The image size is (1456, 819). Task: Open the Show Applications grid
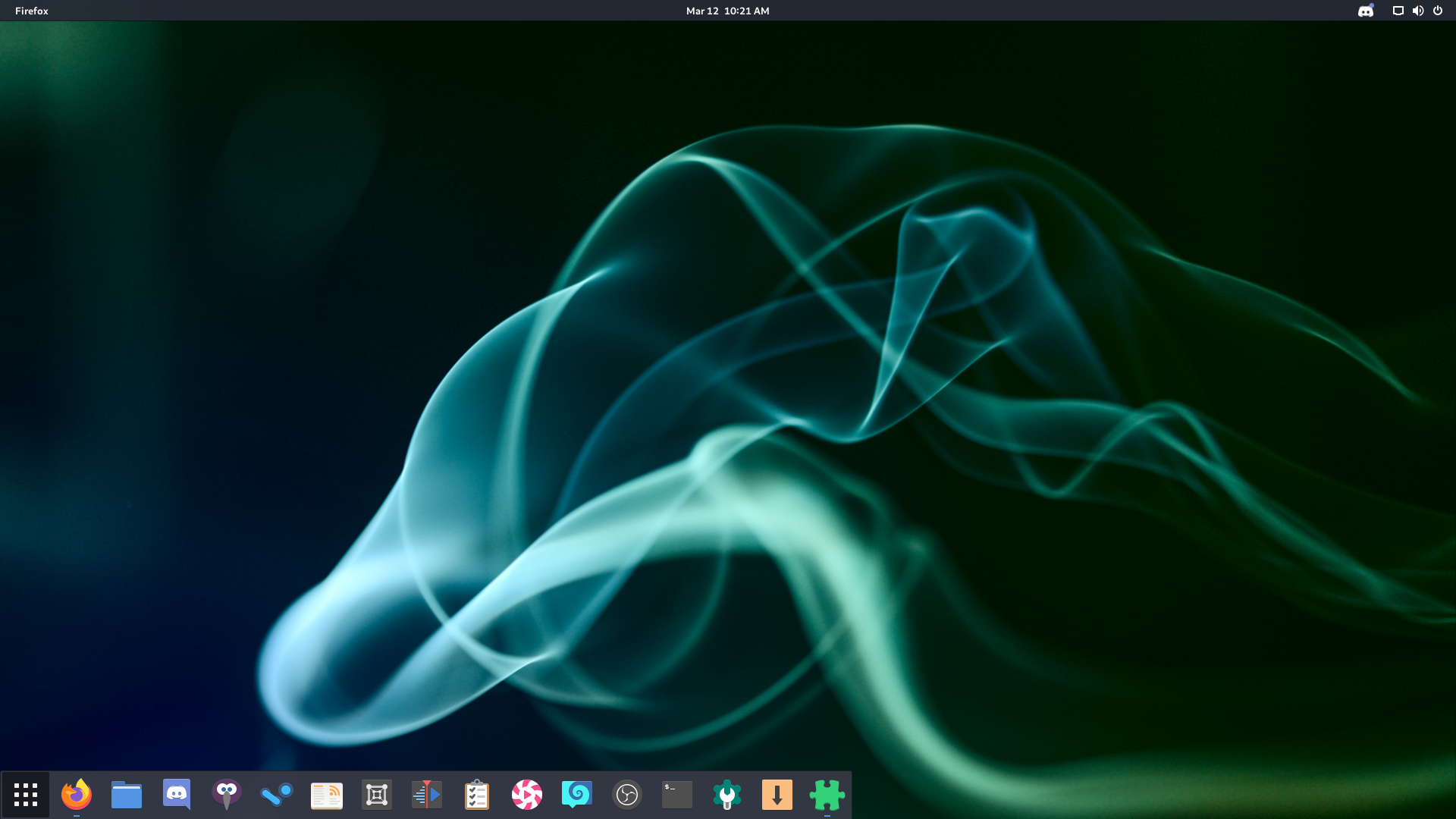click(26, 795)
